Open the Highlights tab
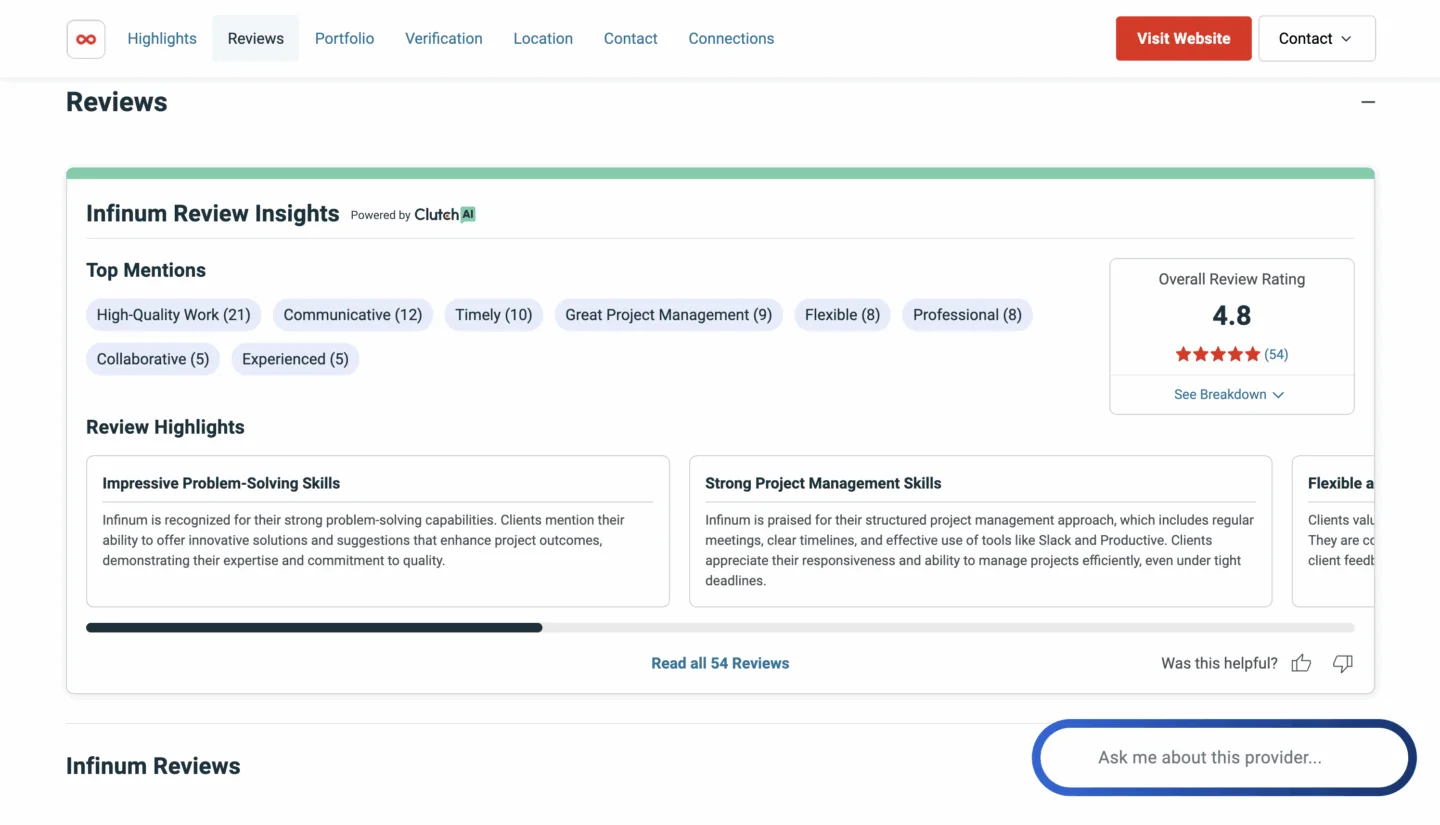 click(162, 38)
